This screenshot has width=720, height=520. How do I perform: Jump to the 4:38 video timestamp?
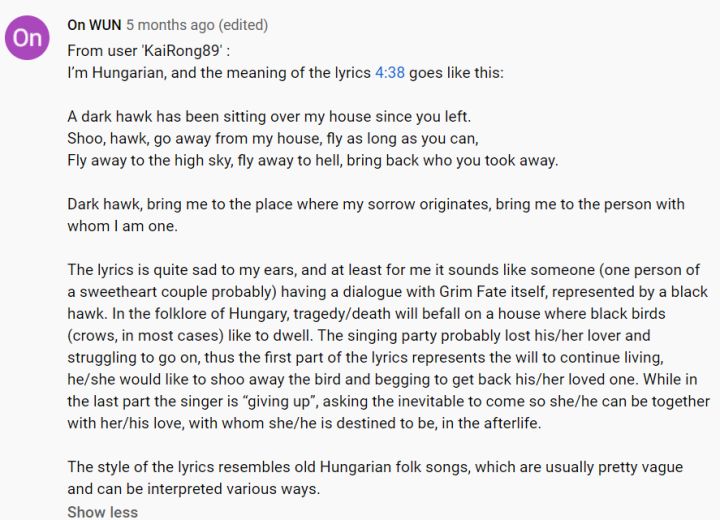[x=390, y=73]
